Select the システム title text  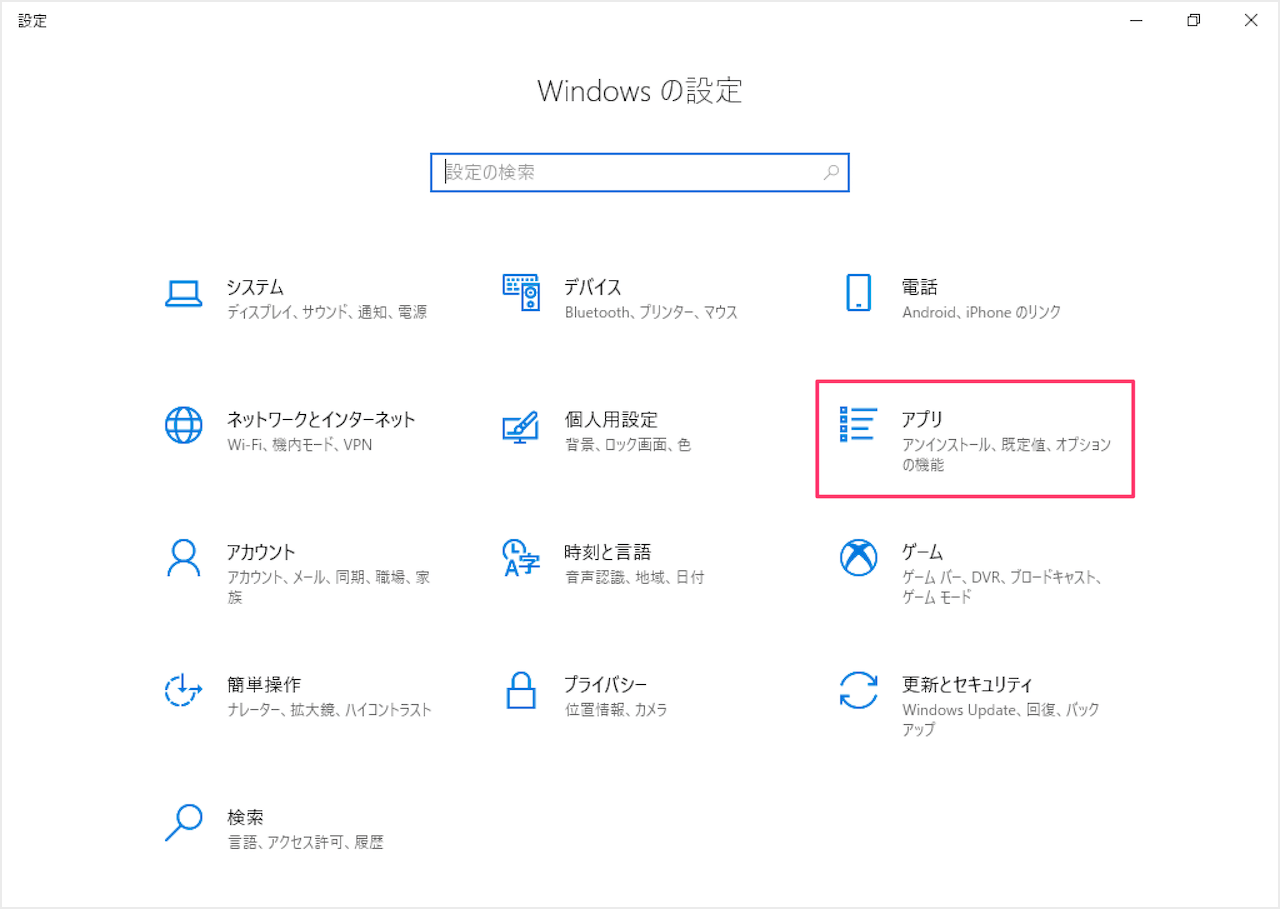[x=255, y=287]
